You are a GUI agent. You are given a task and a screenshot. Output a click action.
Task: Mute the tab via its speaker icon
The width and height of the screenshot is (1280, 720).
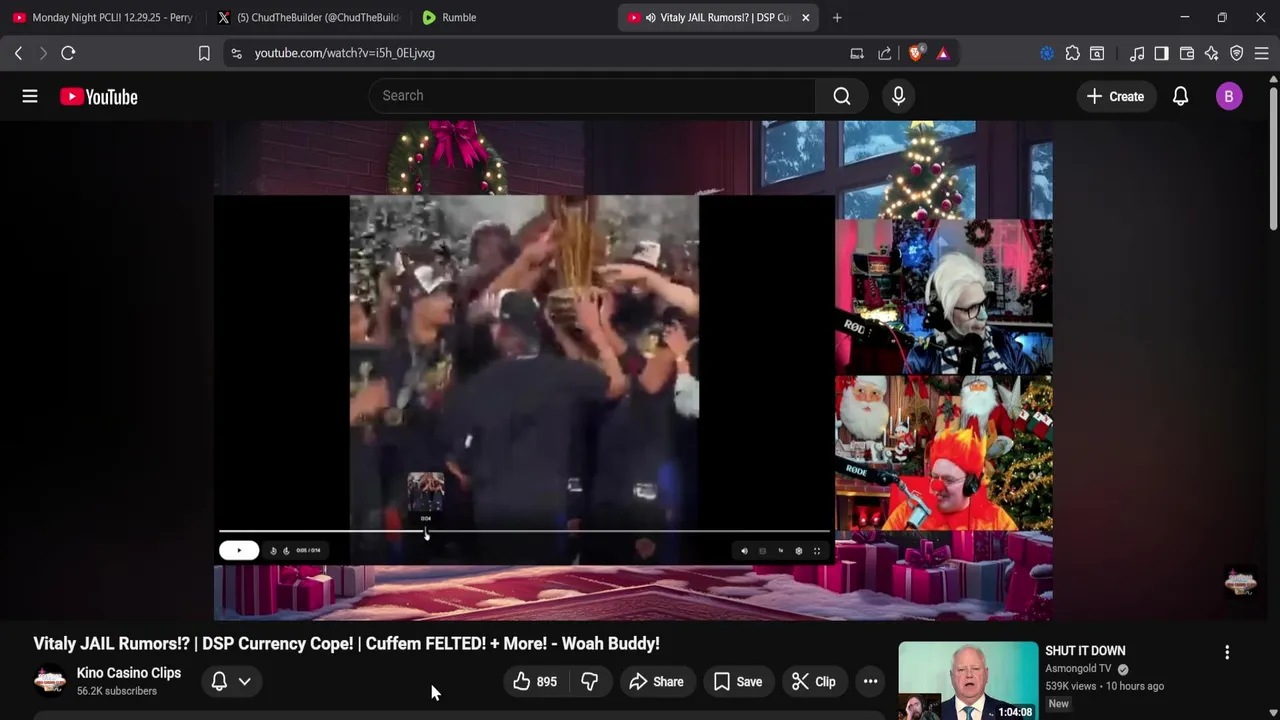[650, 17]
